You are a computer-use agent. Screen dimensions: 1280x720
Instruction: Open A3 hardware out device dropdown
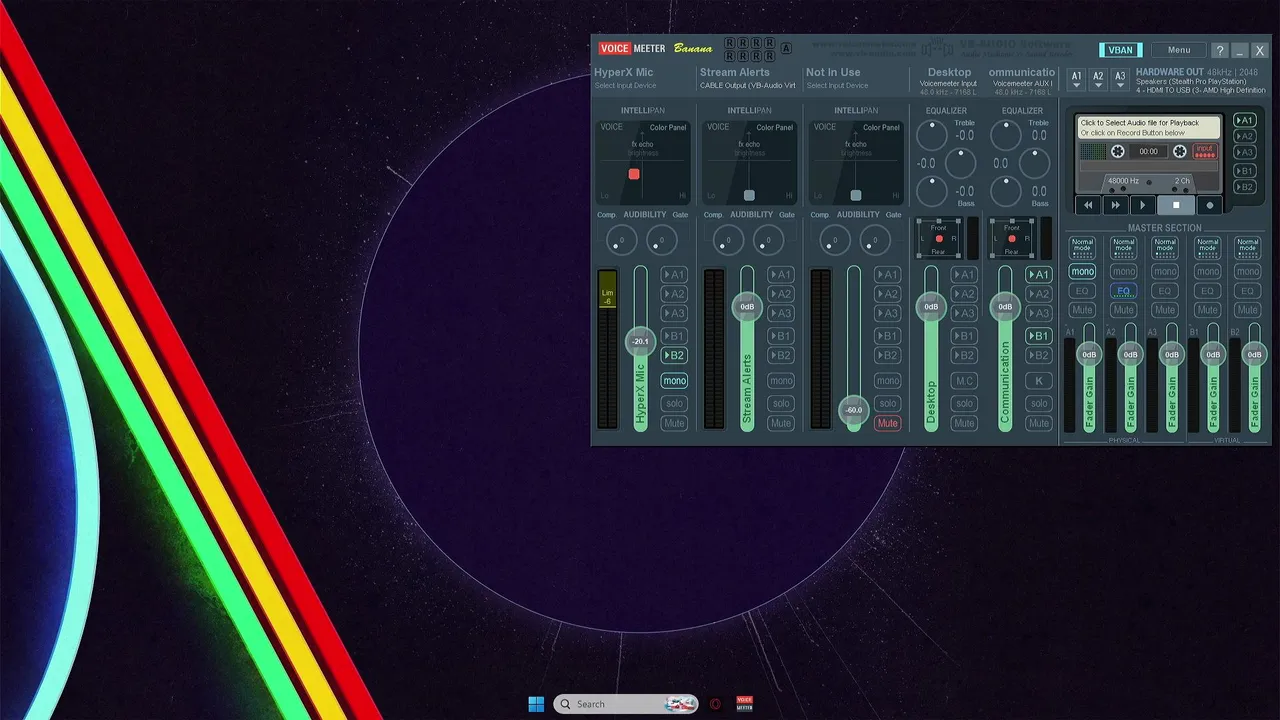click(x=1120, y=79)
